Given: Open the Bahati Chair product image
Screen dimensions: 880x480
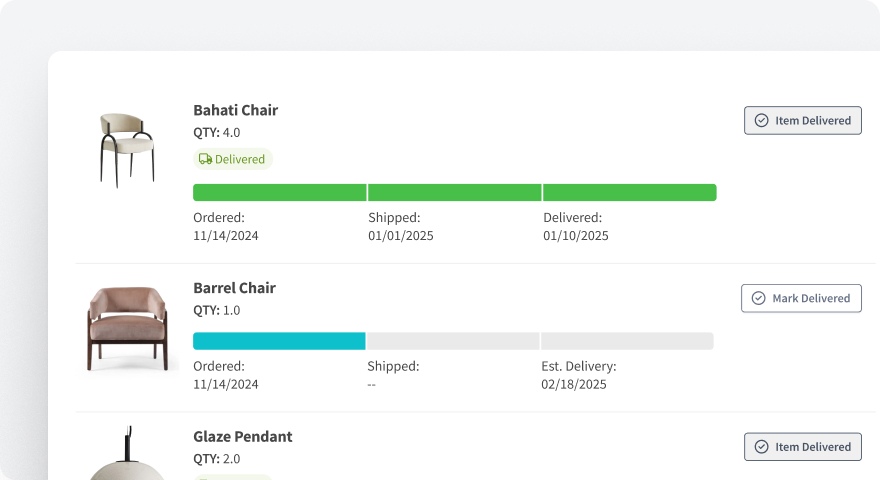Looking at the screenshot, I should pos(126,149).
